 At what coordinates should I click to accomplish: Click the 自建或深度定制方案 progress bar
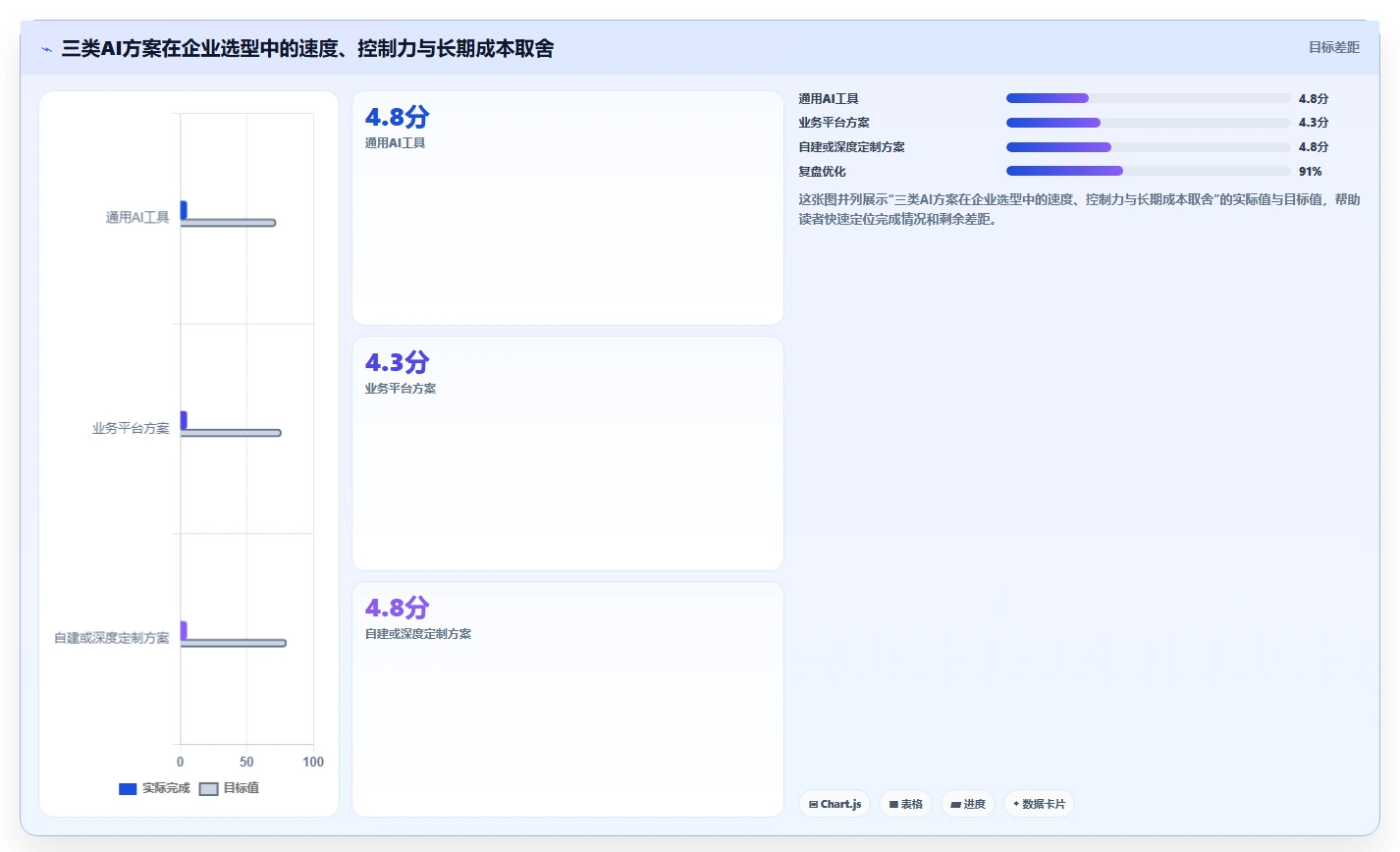click(1148, 147)
